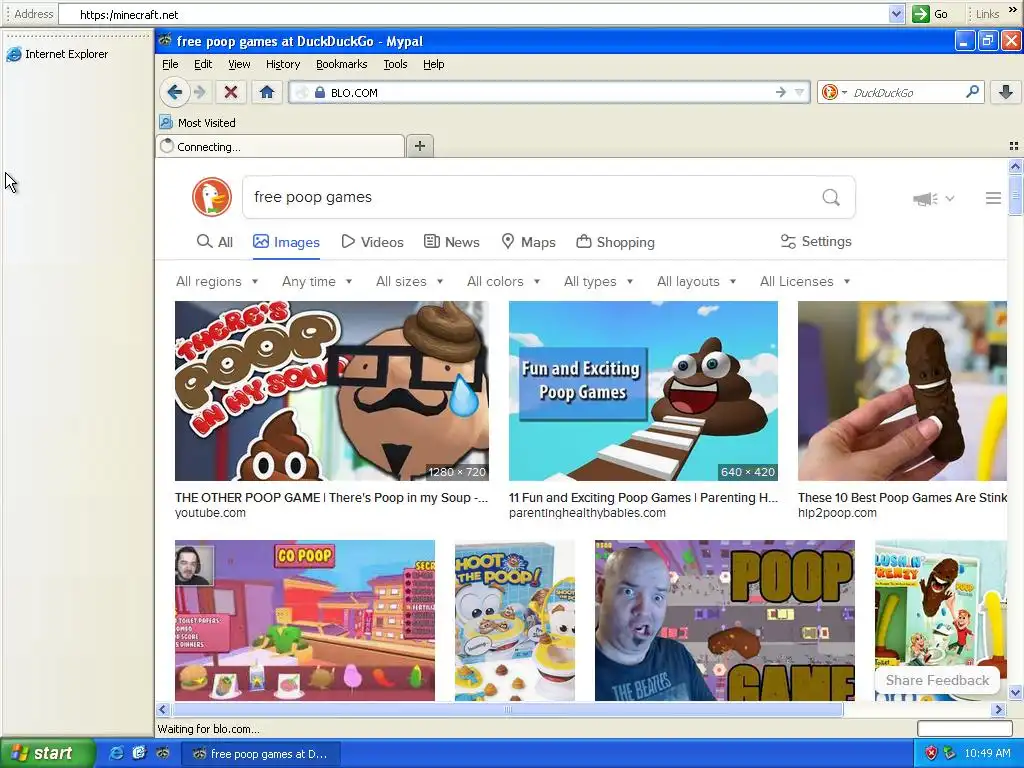Open the URL bar history dropdown arrow
The height and width of the screenshot is (768, 1024).
click(799, 93)
